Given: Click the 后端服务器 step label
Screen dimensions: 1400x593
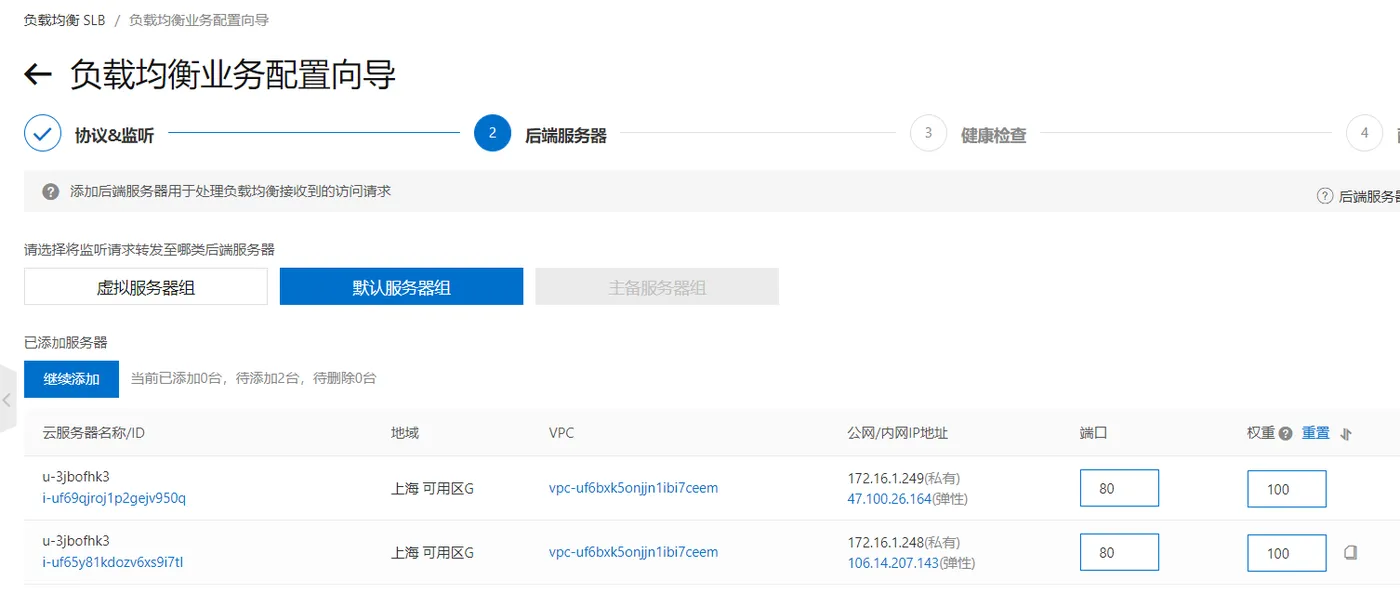Looking at the screenshot, I should 566,136.
